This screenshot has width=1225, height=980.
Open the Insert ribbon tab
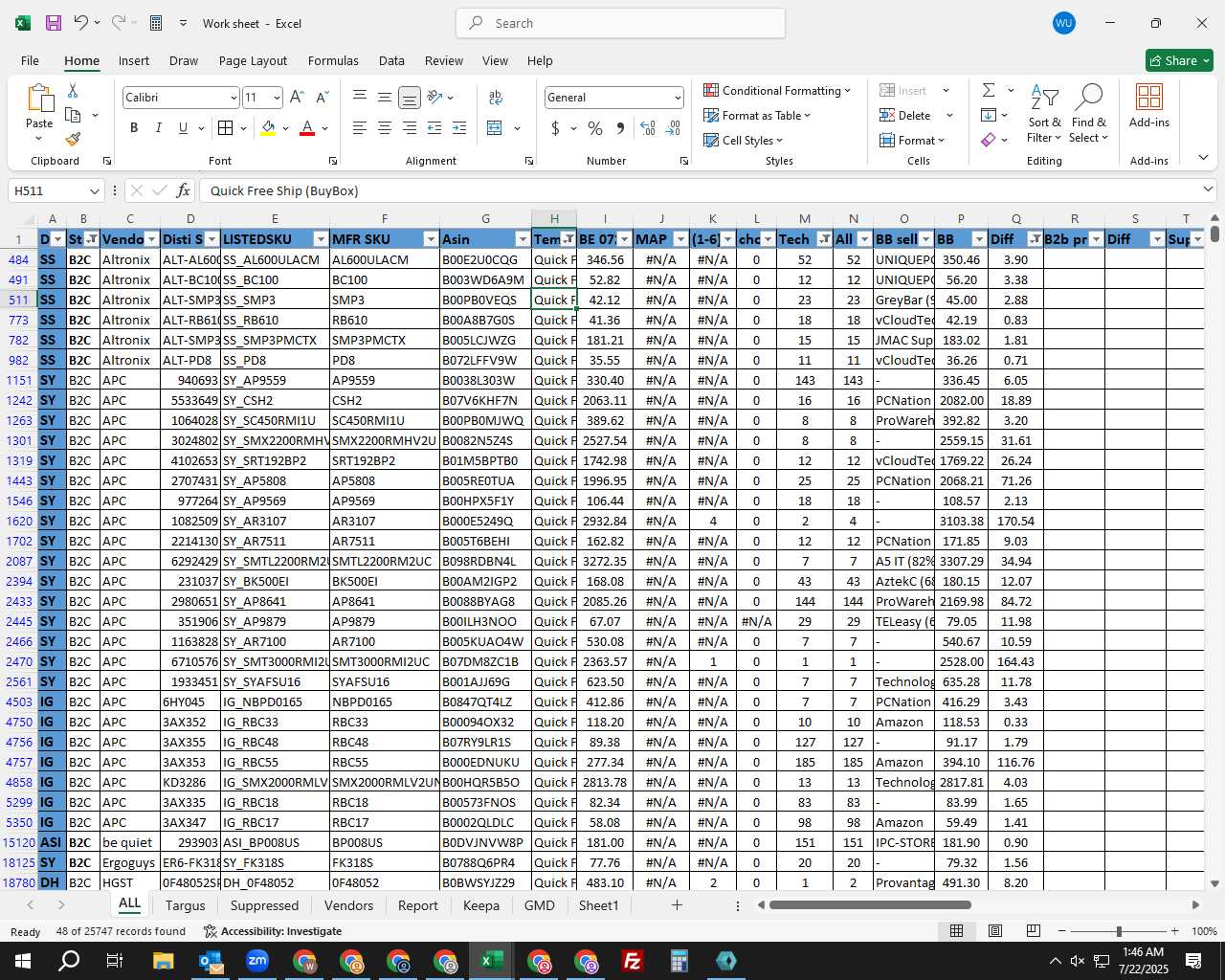point(134,60)
